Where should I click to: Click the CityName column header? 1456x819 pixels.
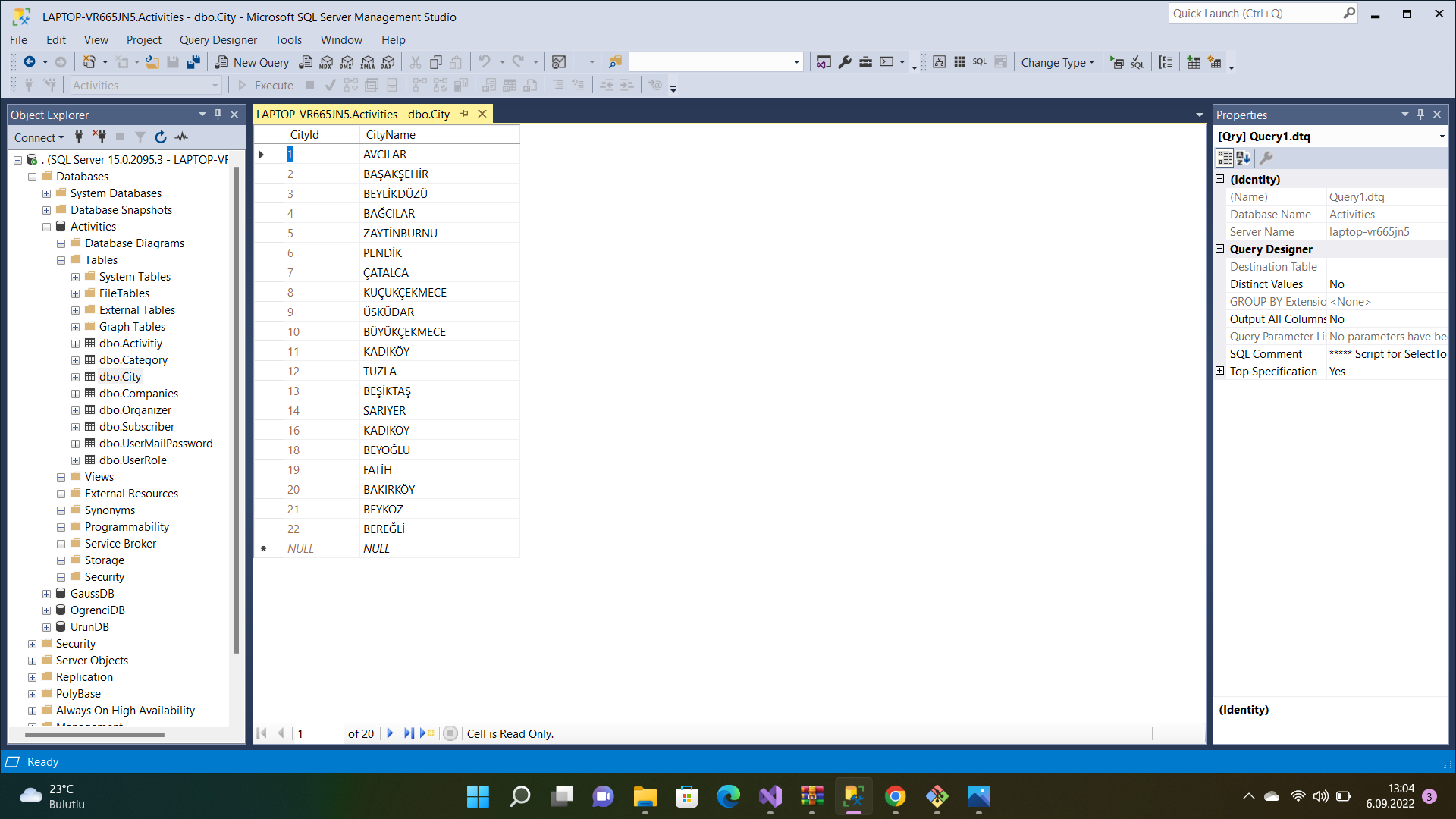[439, 134]
